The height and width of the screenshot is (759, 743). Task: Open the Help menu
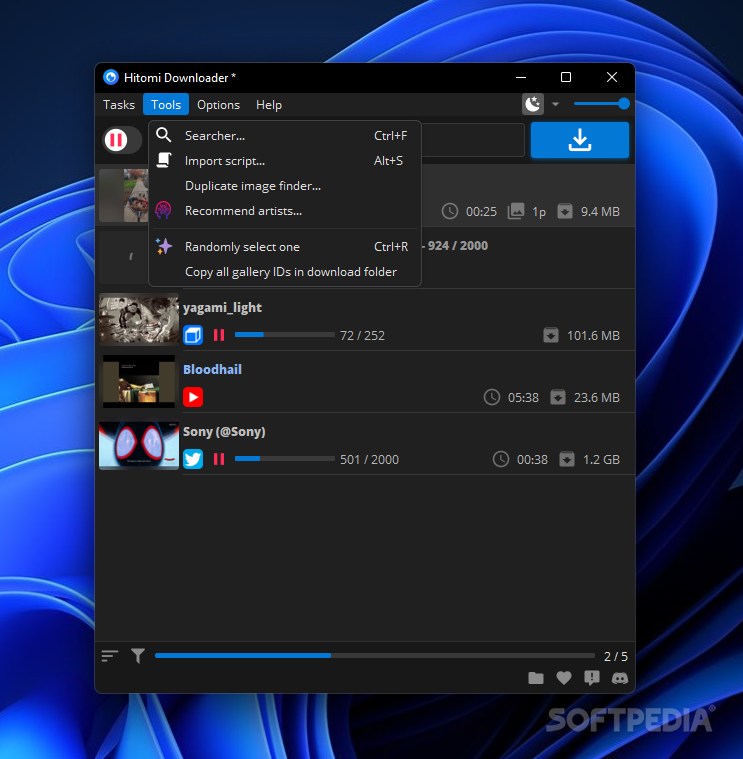pos(269,105)
